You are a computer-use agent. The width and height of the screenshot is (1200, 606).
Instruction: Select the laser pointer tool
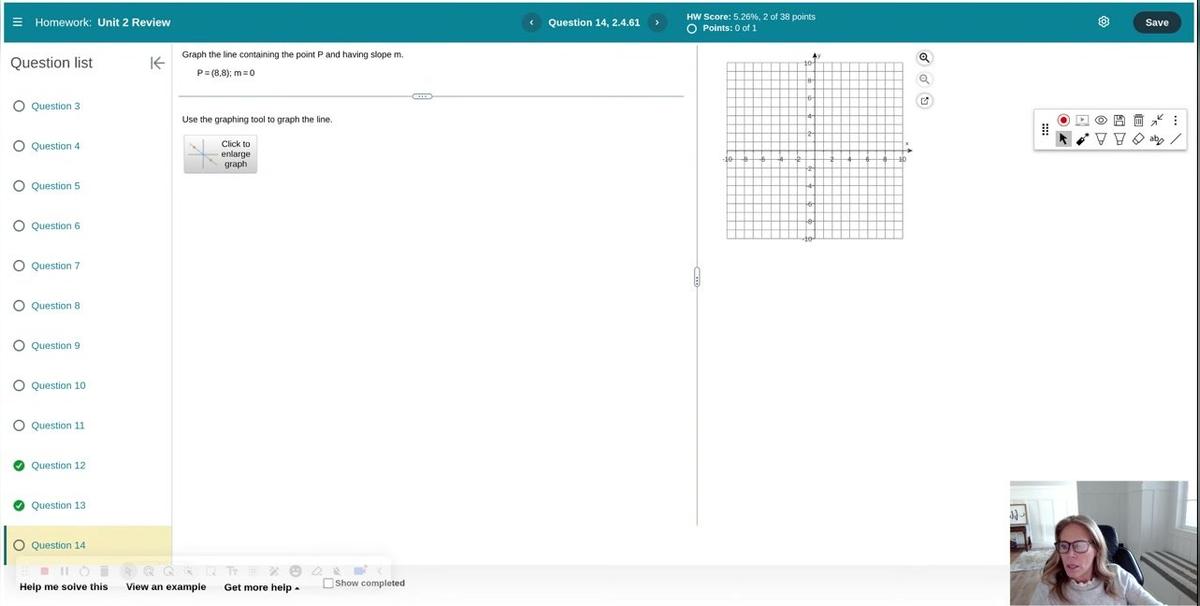tap(1083, 140)
